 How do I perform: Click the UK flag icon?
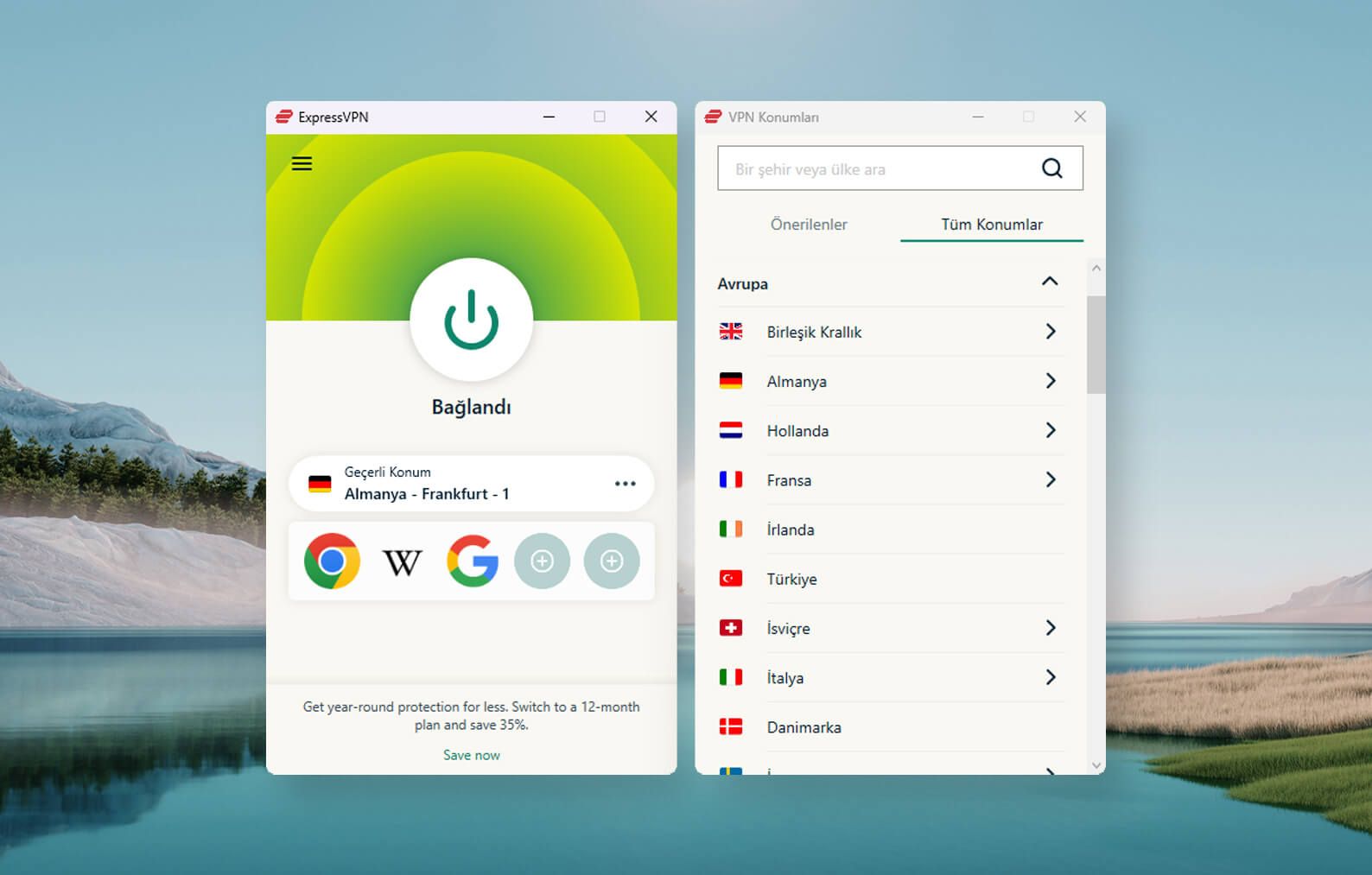(x=731, y=332)
